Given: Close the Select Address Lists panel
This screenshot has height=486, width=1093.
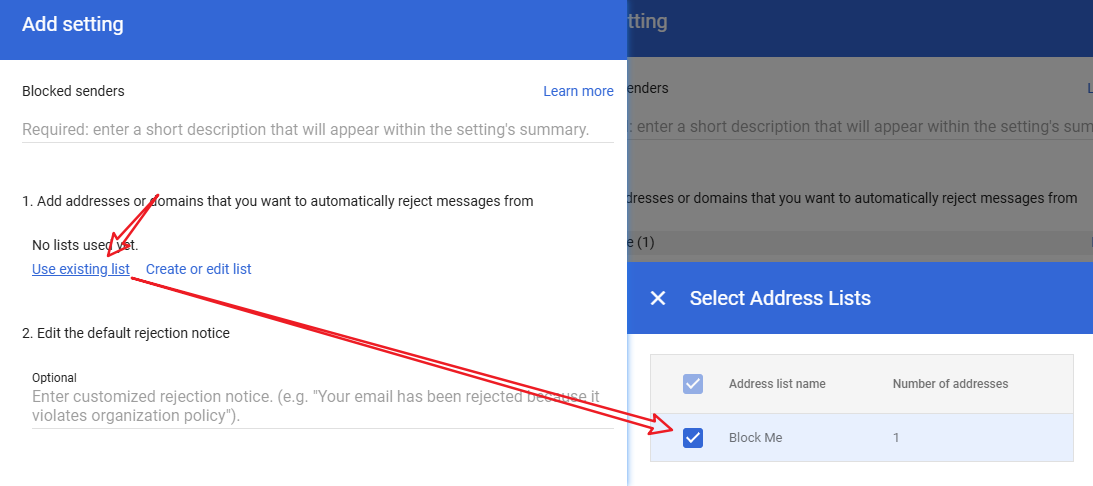Looking at the screenshot, I should (x=658, y=298).
